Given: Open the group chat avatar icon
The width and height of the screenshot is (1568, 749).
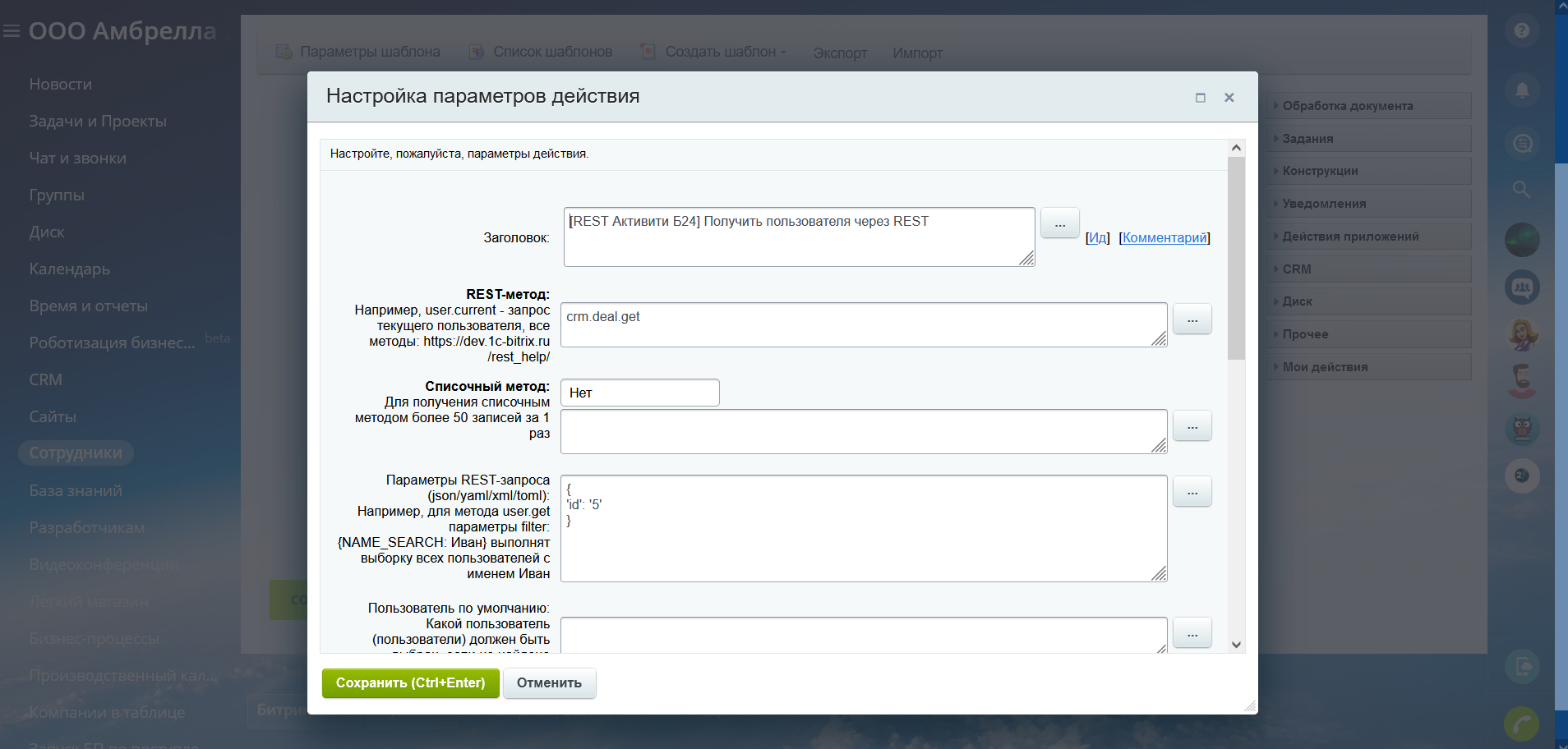Looking at the screenshot, I should coord(1522,287).
